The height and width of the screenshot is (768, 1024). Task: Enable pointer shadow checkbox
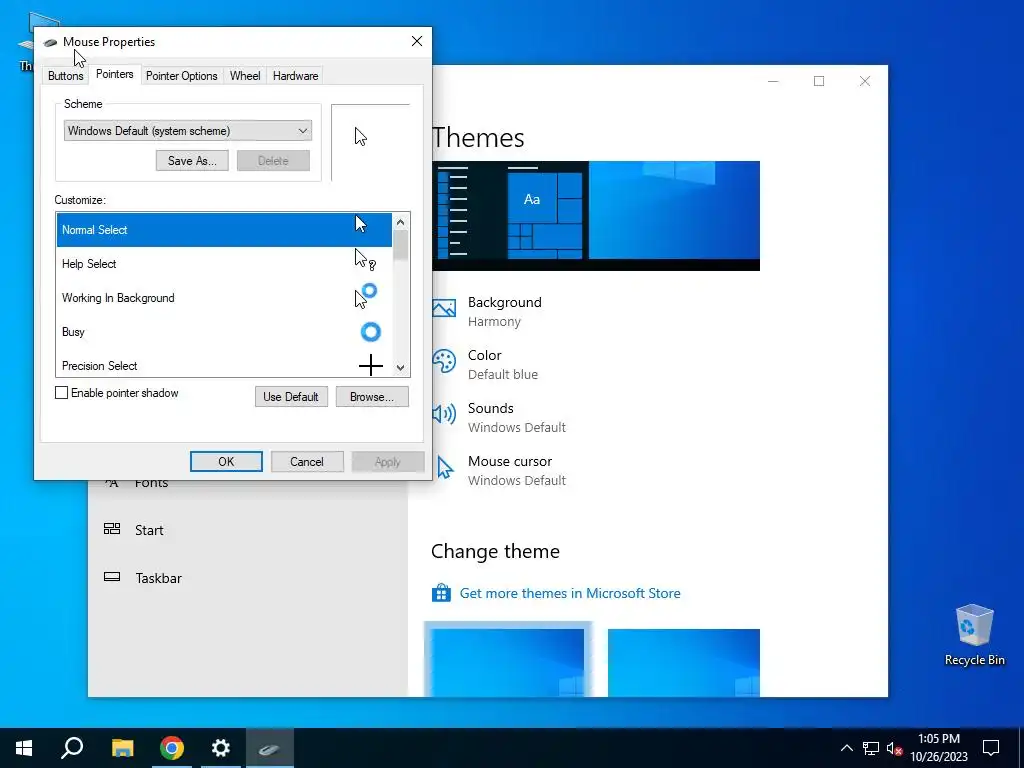coord(61,392)
